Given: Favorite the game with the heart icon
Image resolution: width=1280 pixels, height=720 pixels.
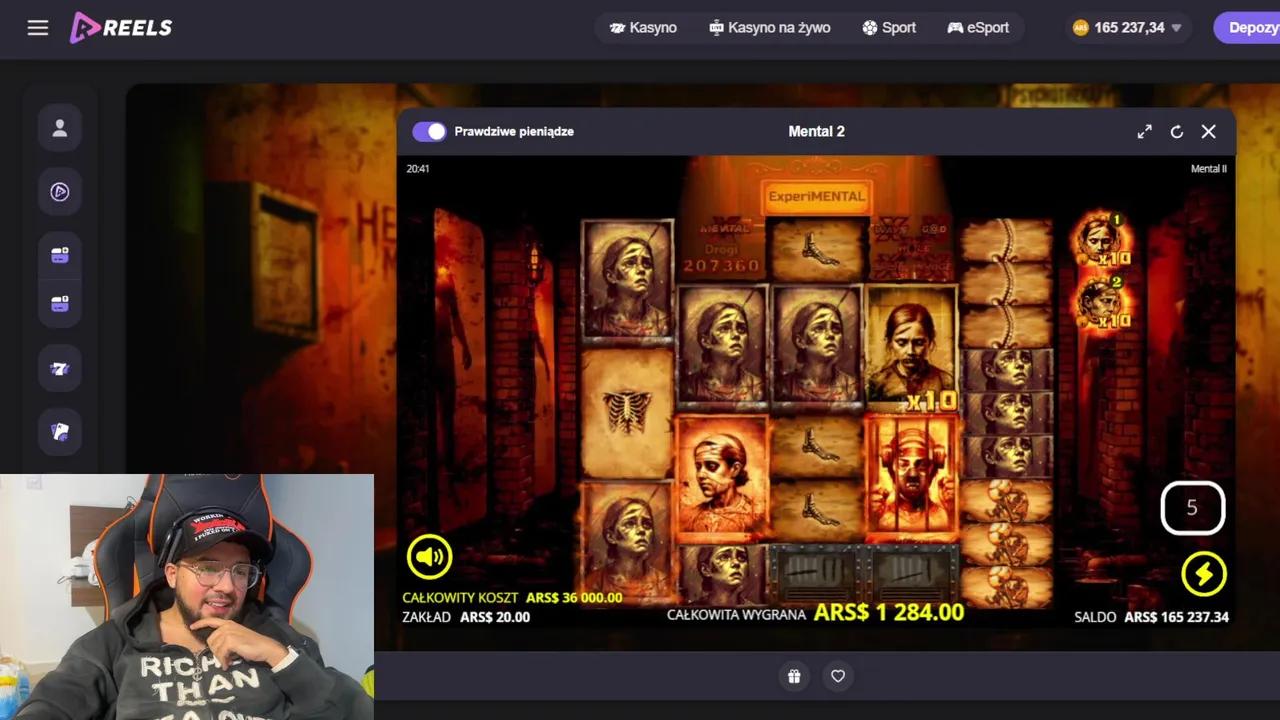Looking at the screenshot, I should pyautogui.click(x=838, y=676).
